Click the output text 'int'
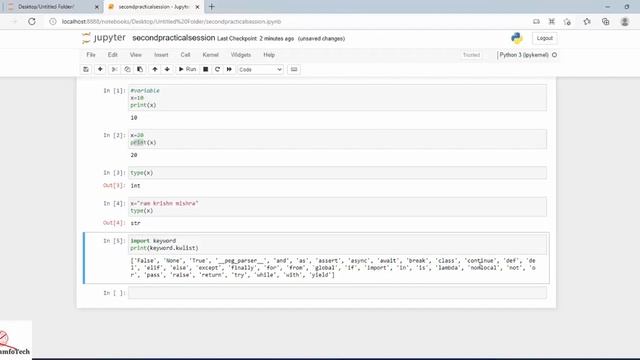 point(136,186)
